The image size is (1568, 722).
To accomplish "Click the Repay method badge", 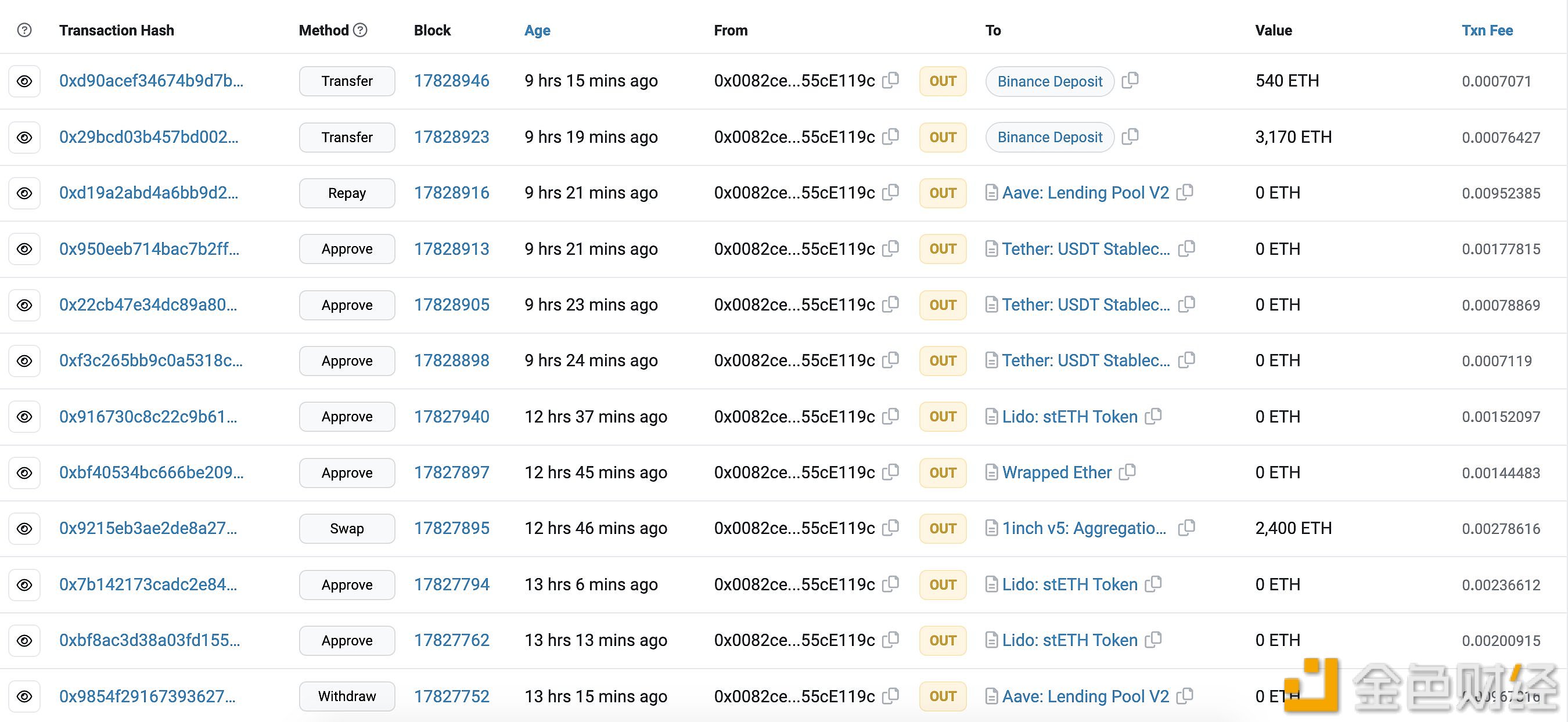I will tap(347, 193).
